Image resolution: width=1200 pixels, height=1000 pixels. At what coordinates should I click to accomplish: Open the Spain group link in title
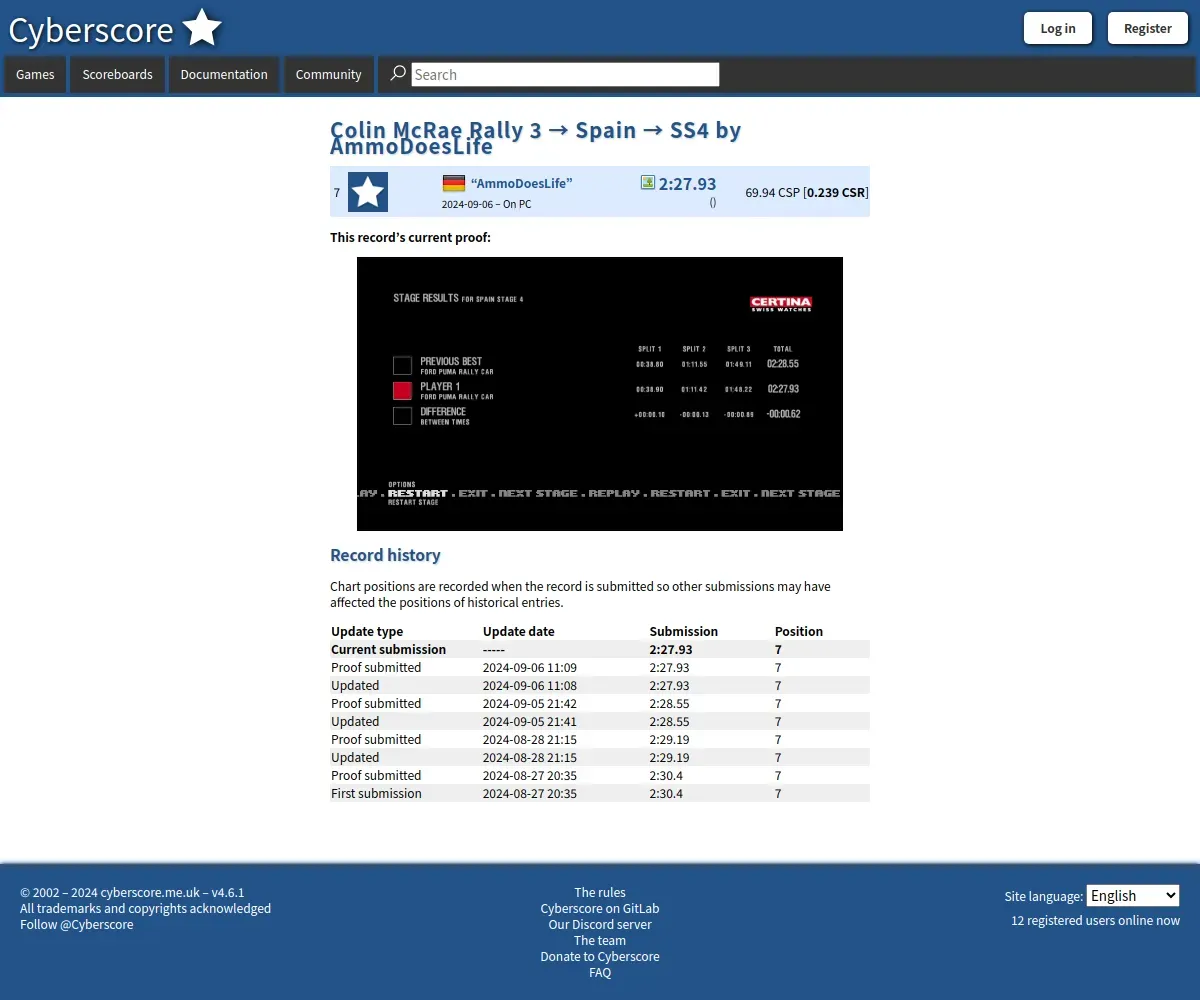click(x=606, y=130)
